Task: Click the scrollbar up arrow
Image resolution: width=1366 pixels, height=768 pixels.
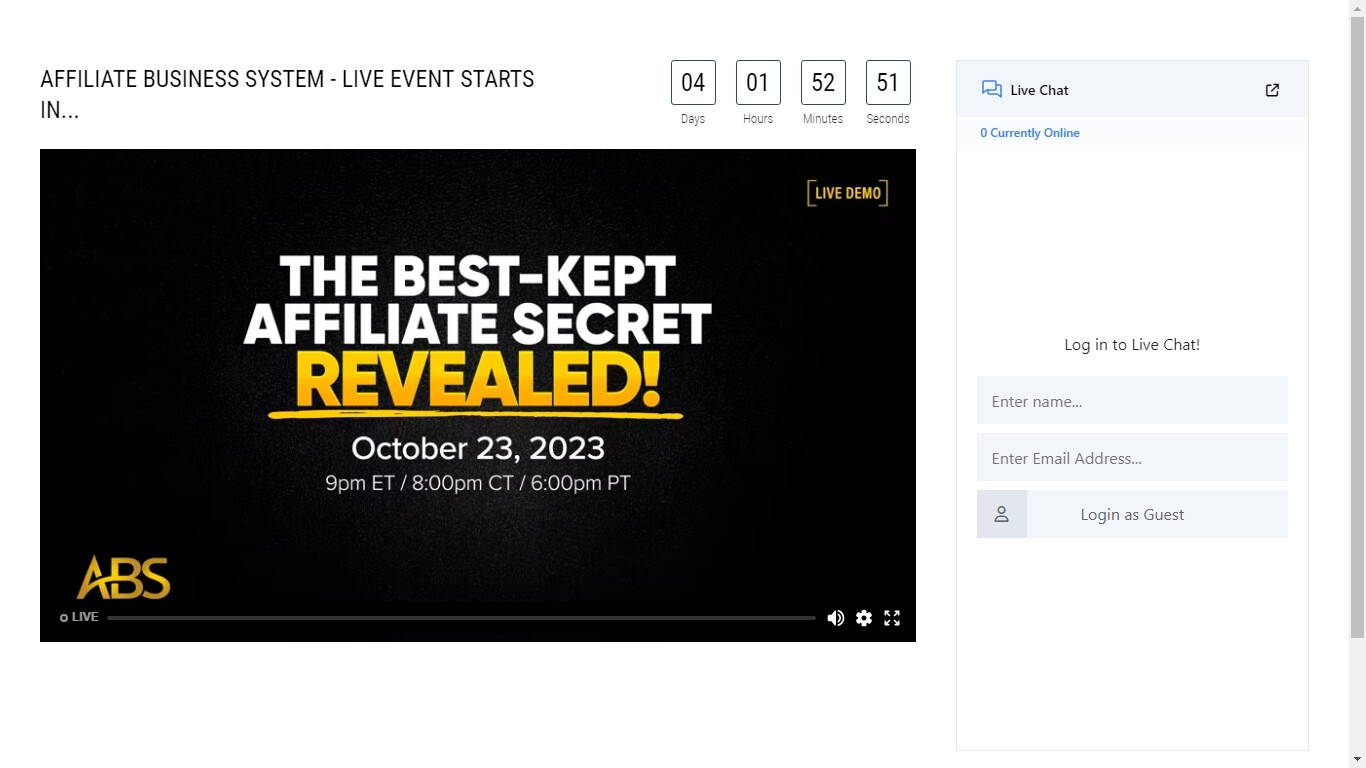Action: (1357, 8)
